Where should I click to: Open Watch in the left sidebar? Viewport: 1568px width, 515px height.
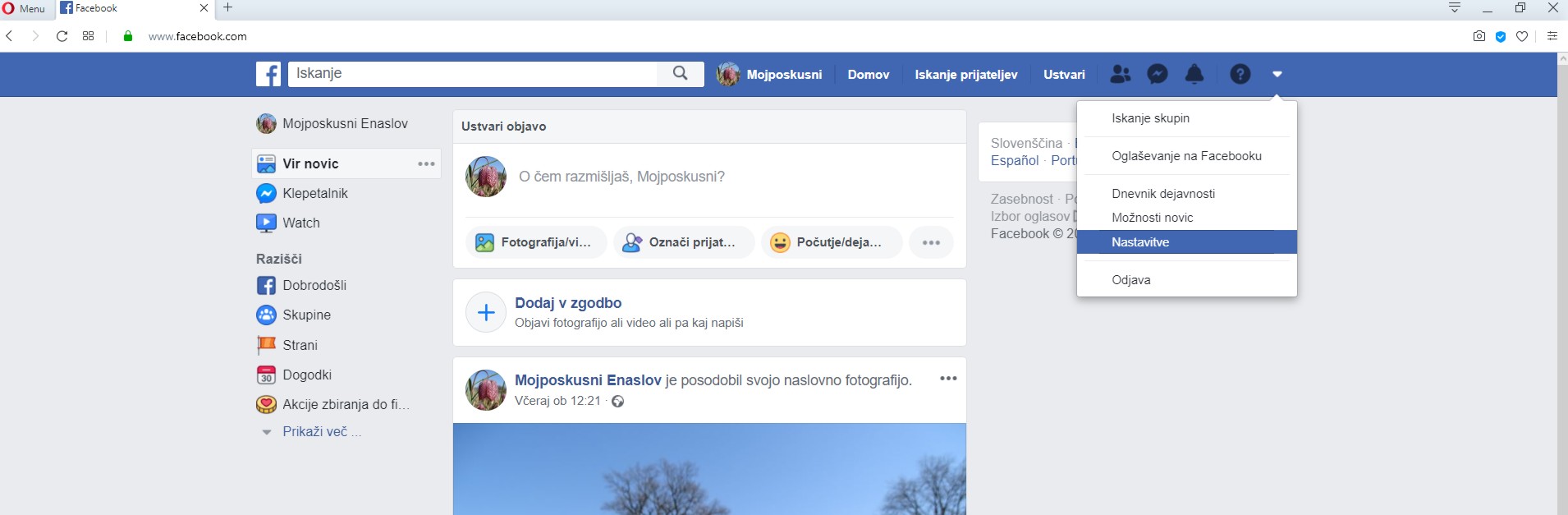coord(300,223)
